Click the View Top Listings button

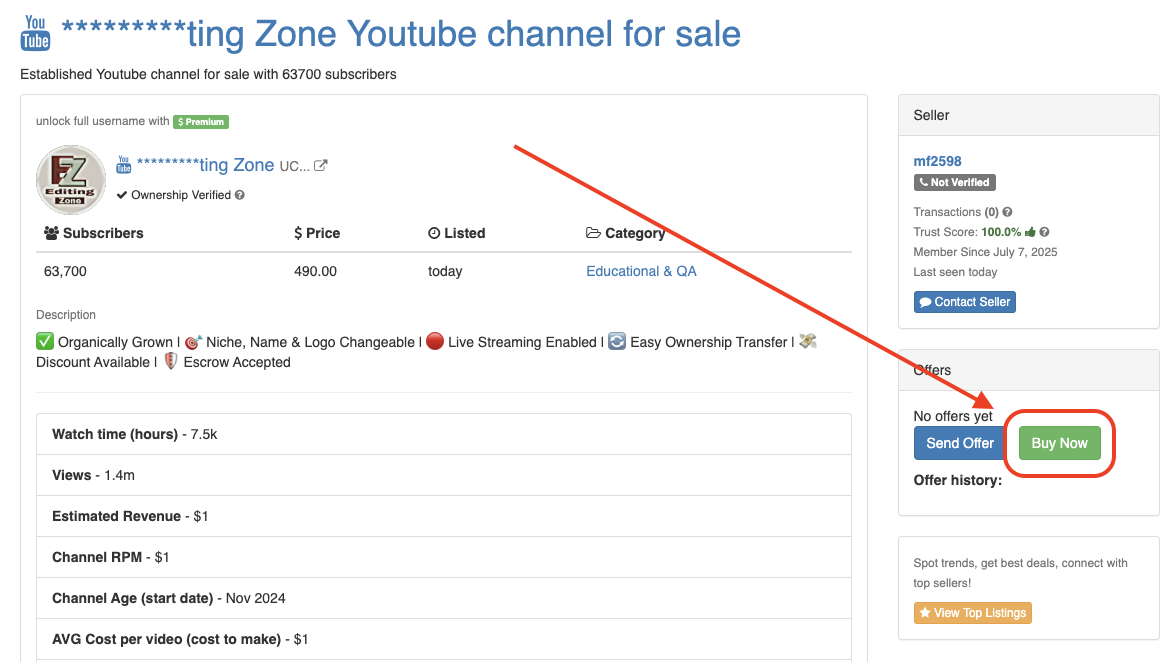tap(972, 613)
